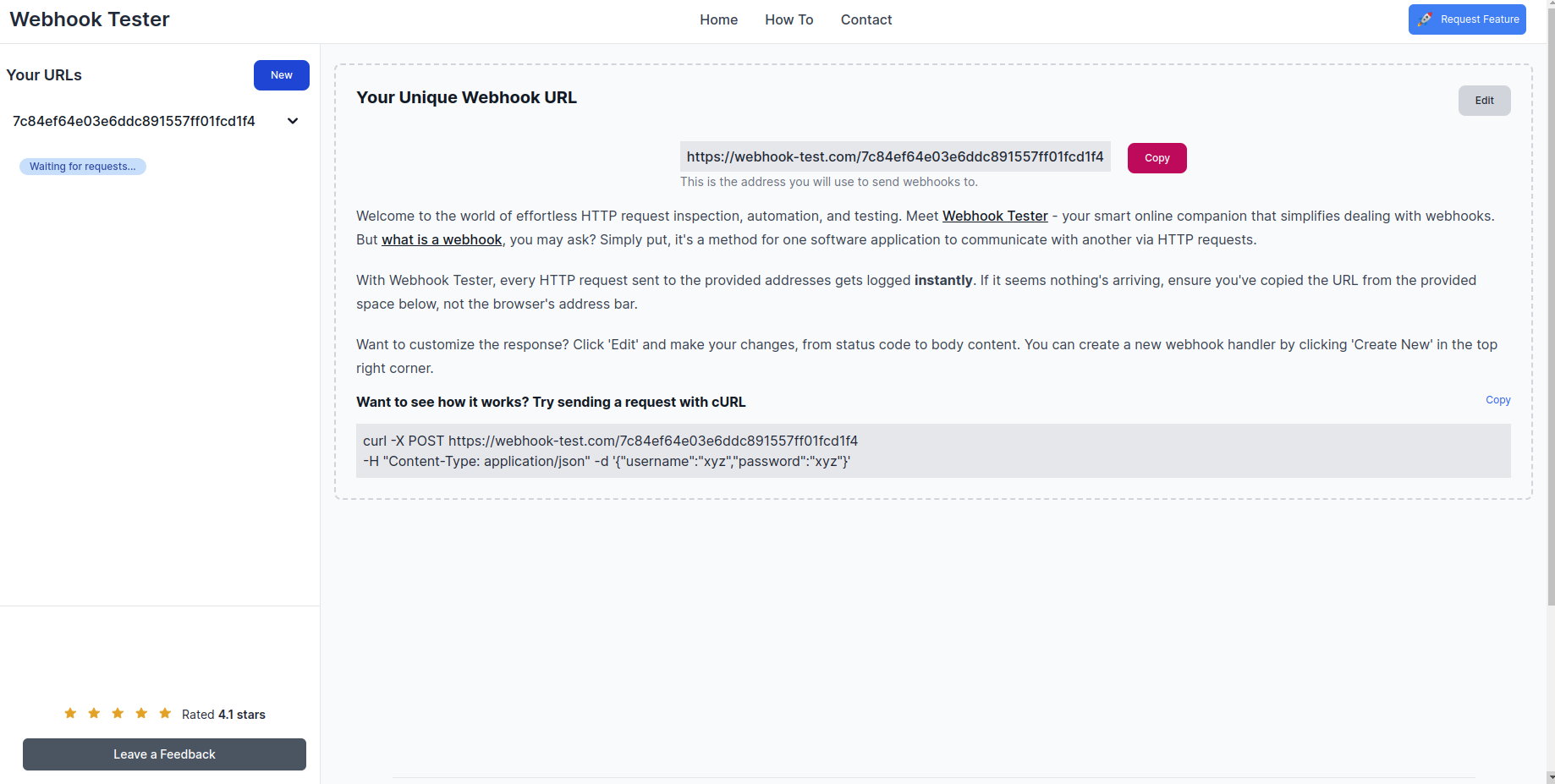
Task: Click the first rating star
Action: tap(70, 714)
